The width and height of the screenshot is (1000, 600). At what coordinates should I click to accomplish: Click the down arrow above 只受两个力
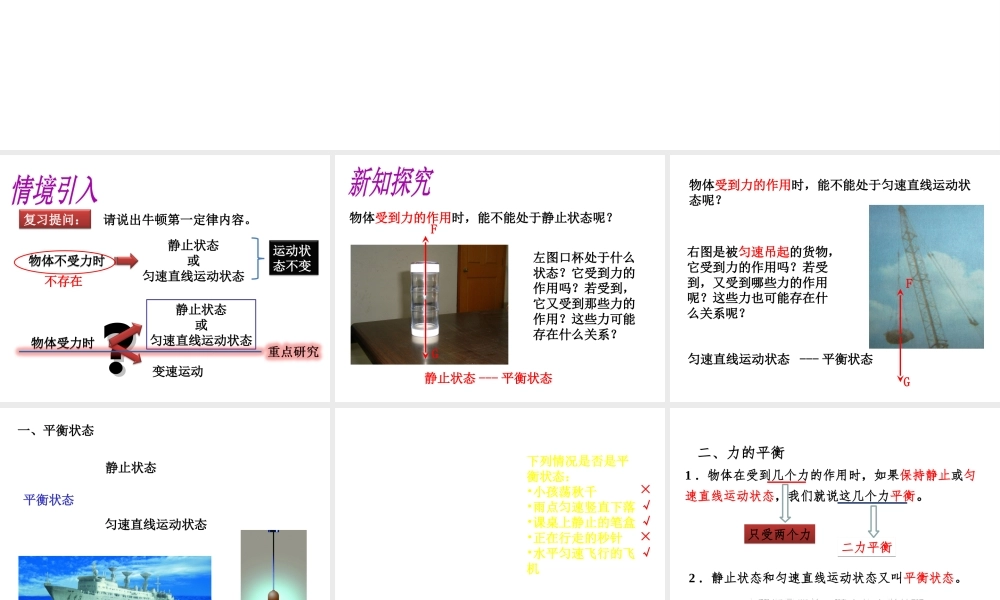point(786,504)
